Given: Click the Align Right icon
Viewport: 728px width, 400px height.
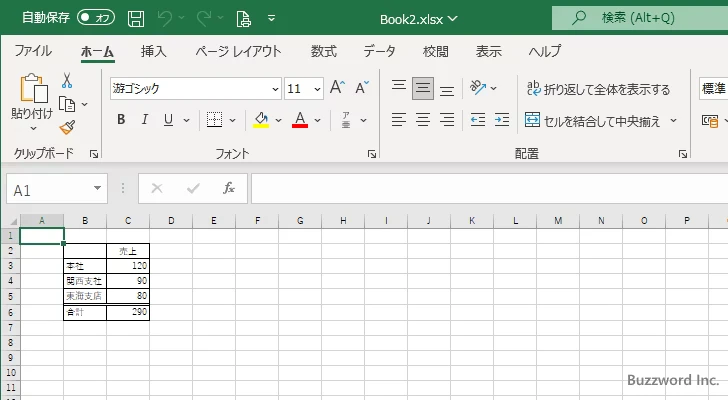Looking at the screenshot, I should [447, 120].
